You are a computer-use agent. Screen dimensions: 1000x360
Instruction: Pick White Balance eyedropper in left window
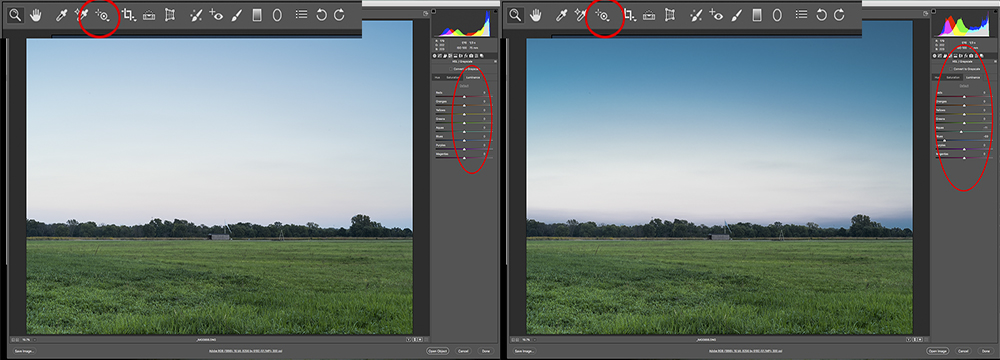(62, 15)
